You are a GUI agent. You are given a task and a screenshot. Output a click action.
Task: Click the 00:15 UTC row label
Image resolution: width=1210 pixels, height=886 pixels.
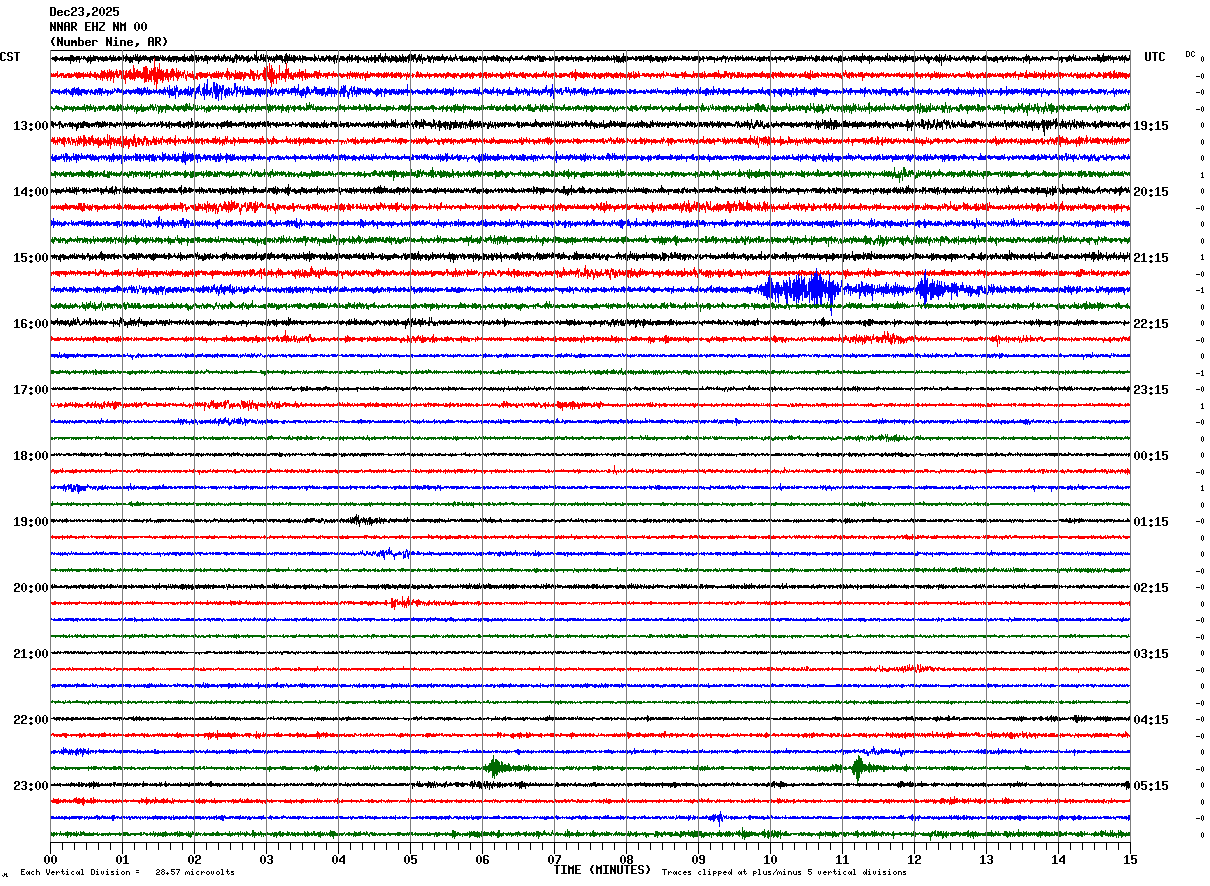click(x=1151, y=456)
